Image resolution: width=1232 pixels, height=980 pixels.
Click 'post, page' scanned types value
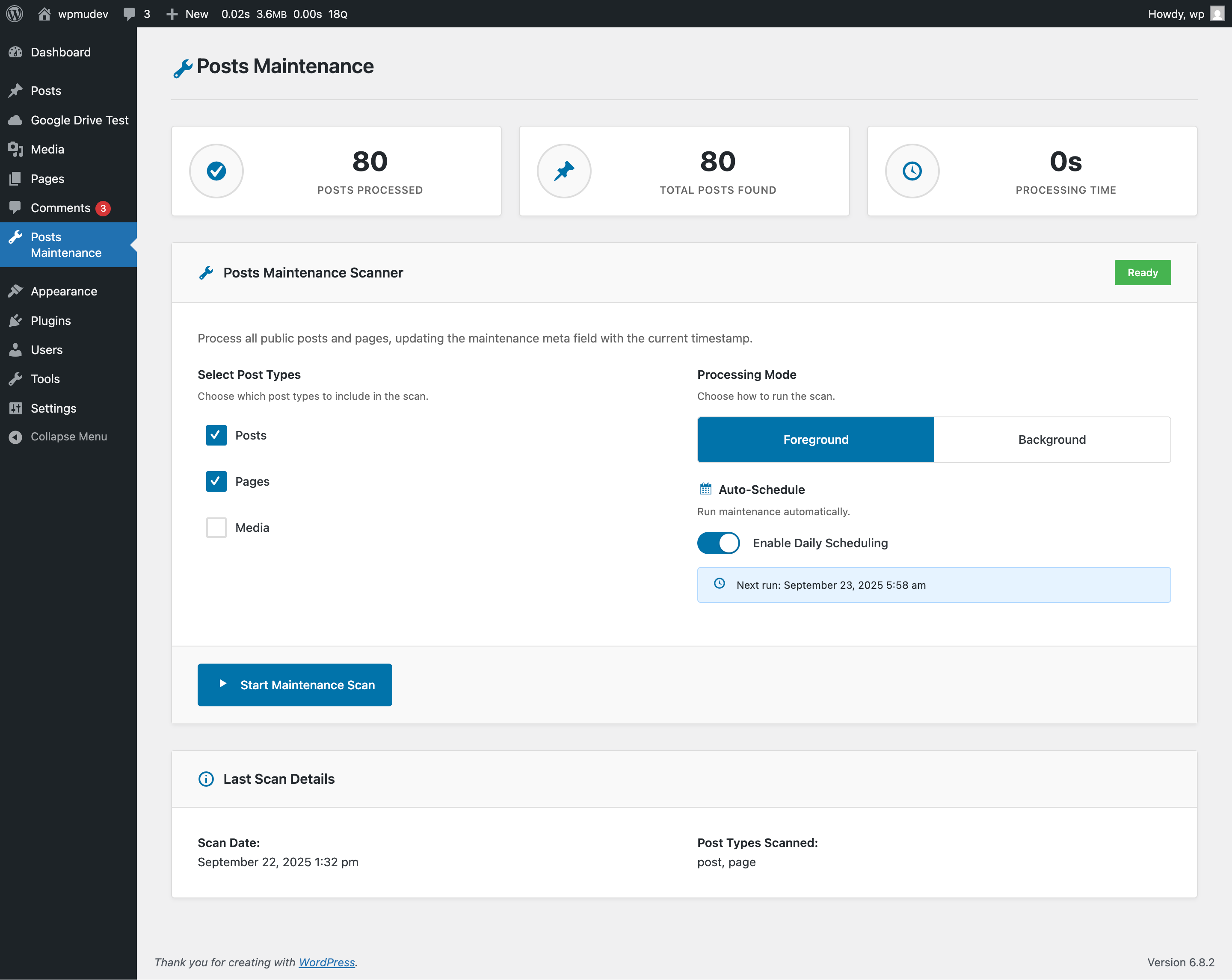click(x=726, y=862)
